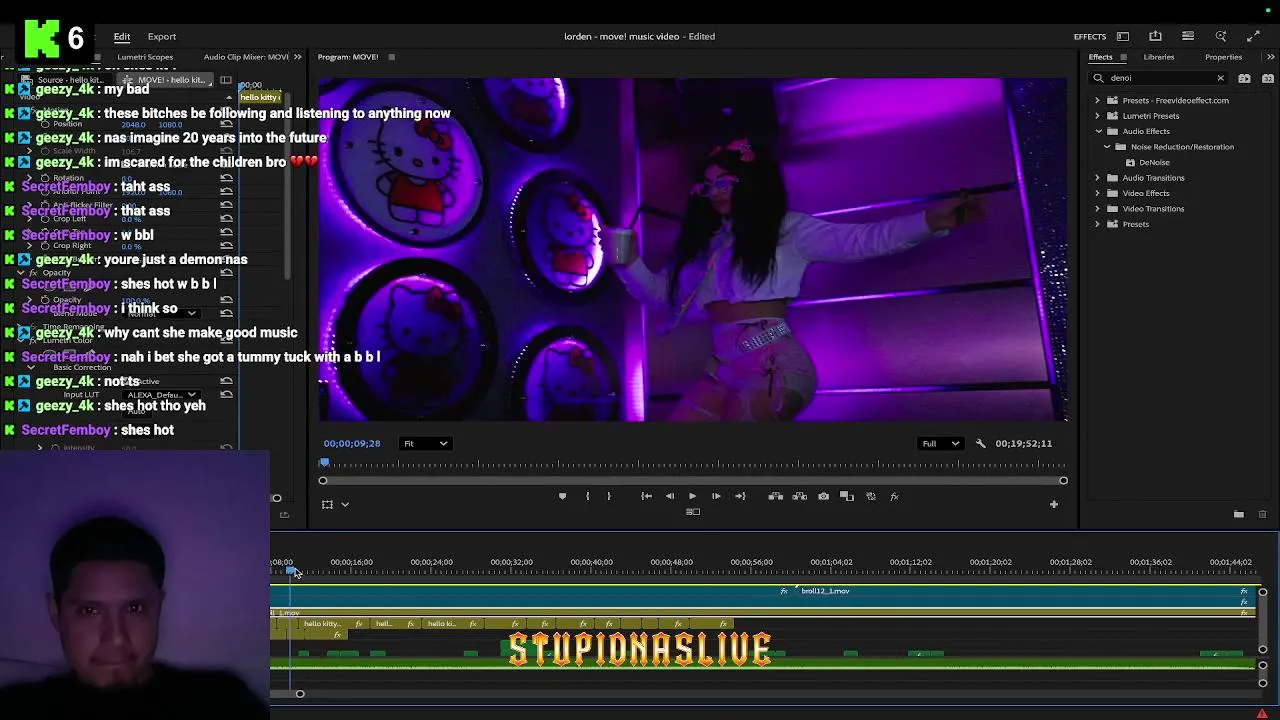Expand Presets - Freevideoeffect.com folder
The image size is (1280, 720).
[x=1097, y=100]
